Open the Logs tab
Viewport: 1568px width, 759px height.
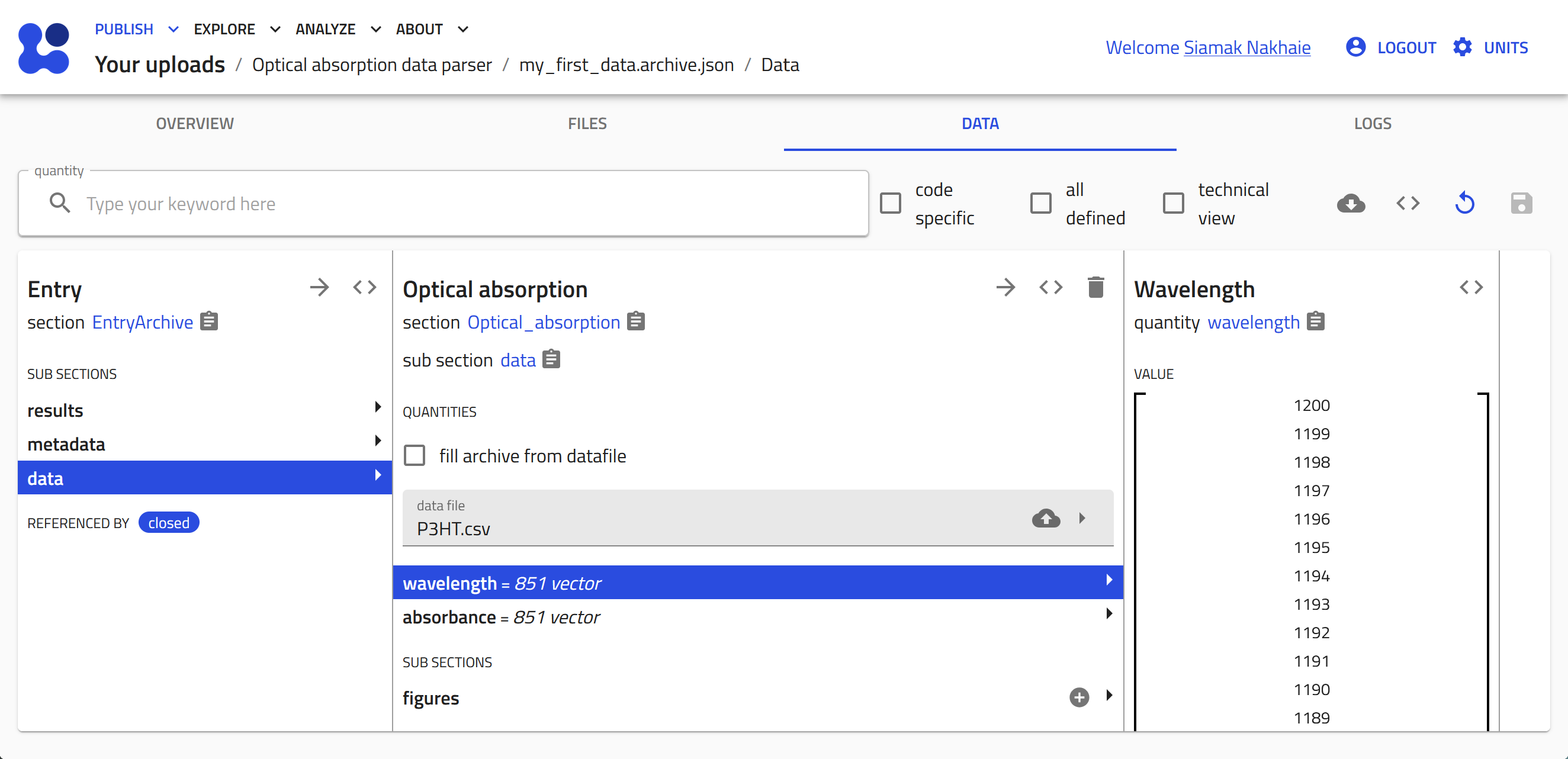click(x=1372, y=124)
